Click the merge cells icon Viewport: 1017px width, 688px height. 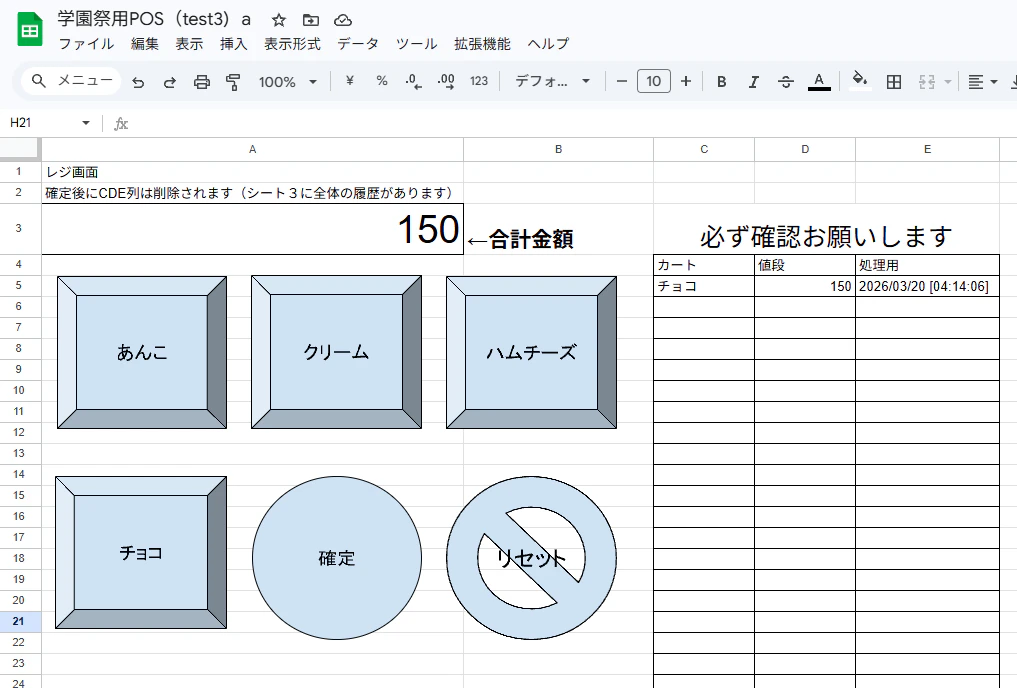pos(927,82)
